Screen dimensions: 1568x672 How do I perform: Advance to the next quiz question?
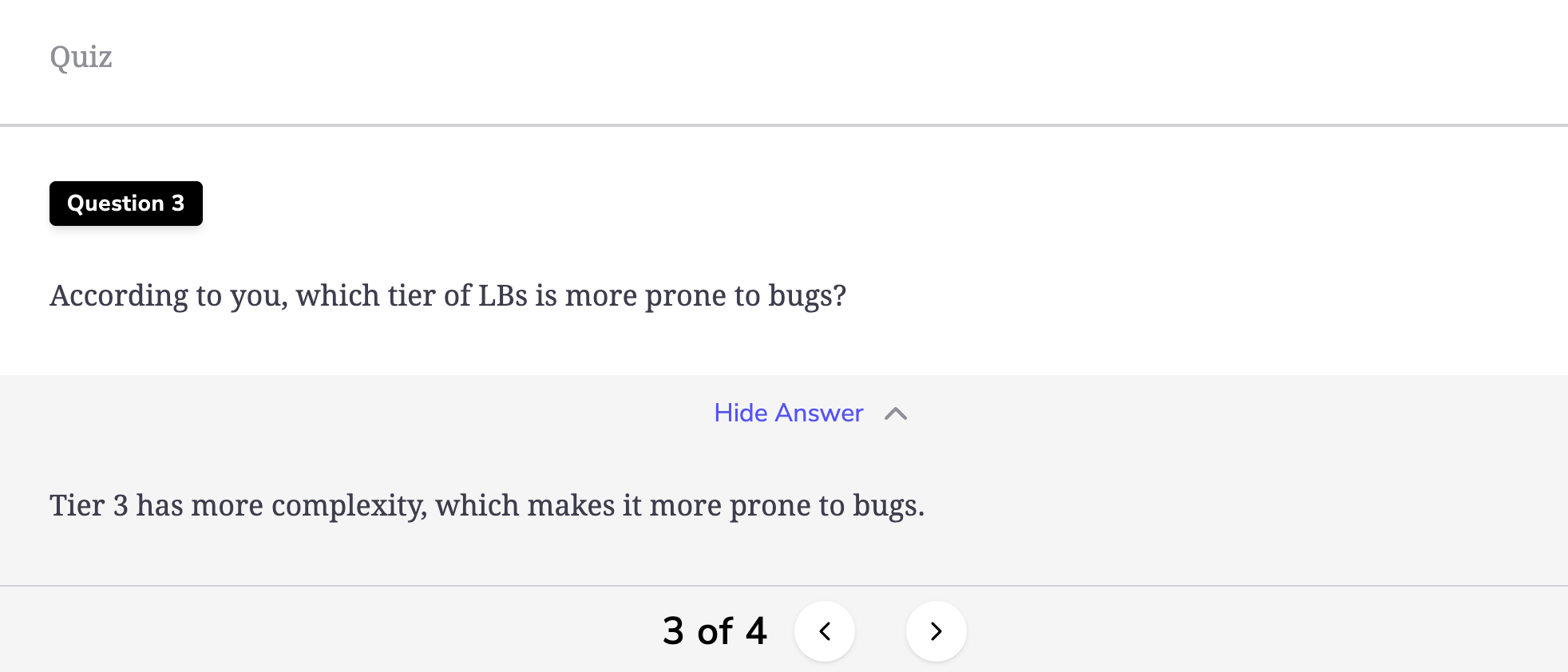pos(936,631)
